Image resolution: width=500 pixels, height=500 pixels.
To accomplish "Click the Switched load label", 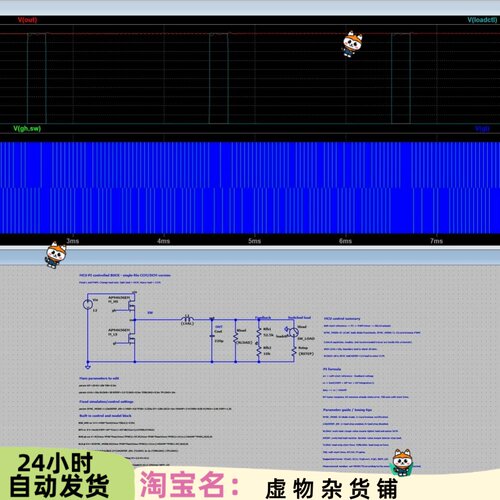I will pos(299,317).
